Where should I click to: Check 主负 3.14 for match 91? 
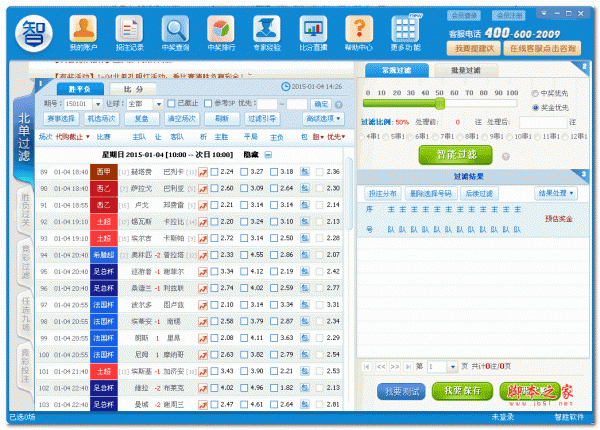(x=274, y=205)
